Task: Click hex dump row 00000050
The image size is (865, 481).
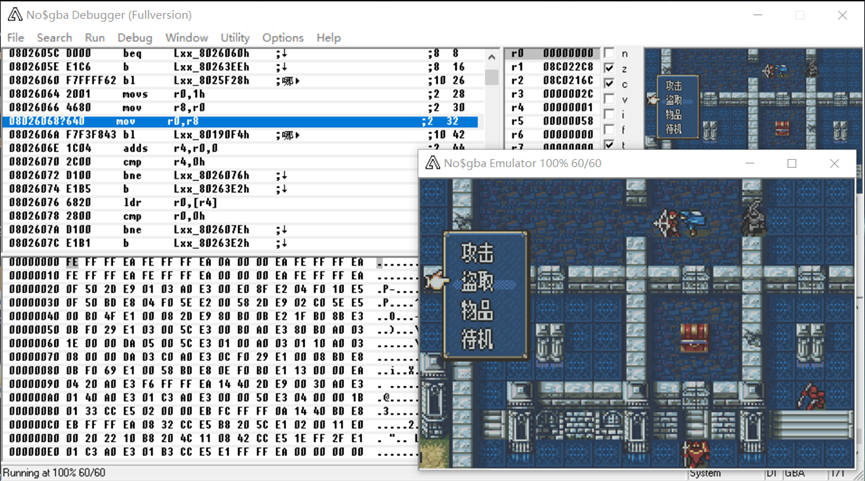Action: pyautogui.click(x=210, y=330)
